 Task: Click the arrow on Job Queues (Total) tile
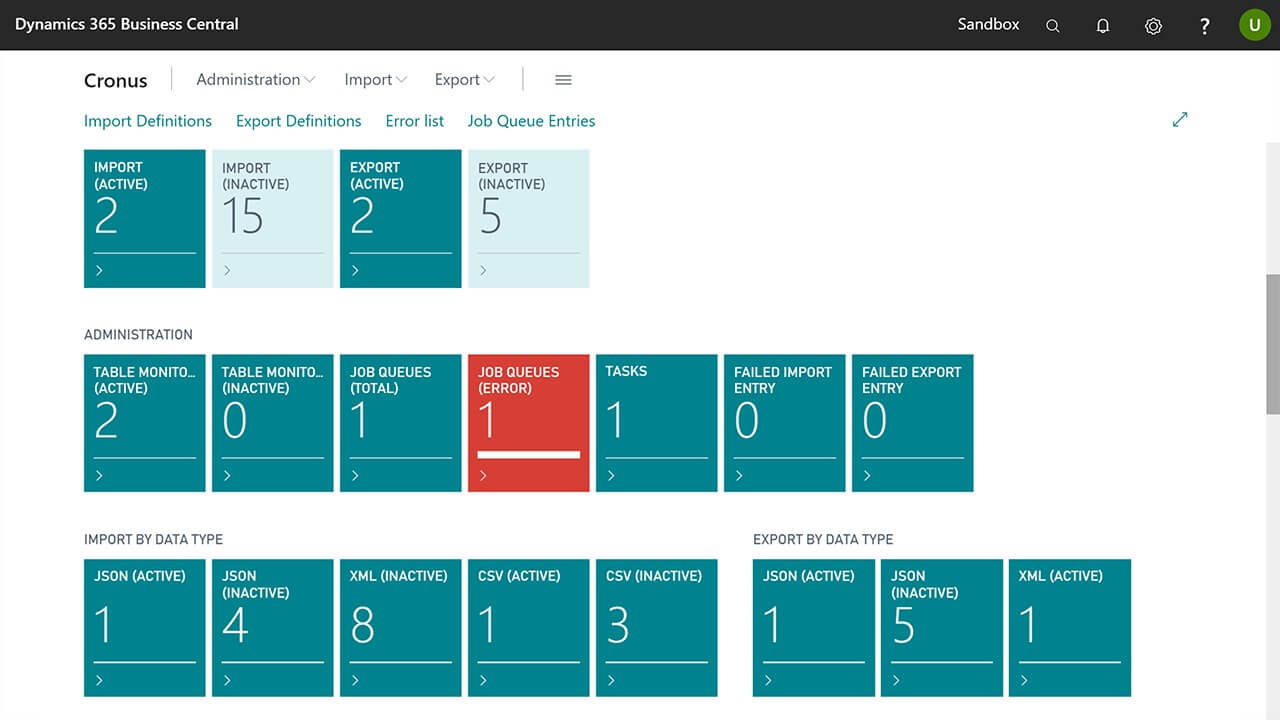pyautogui.click(x=355, y=476)
